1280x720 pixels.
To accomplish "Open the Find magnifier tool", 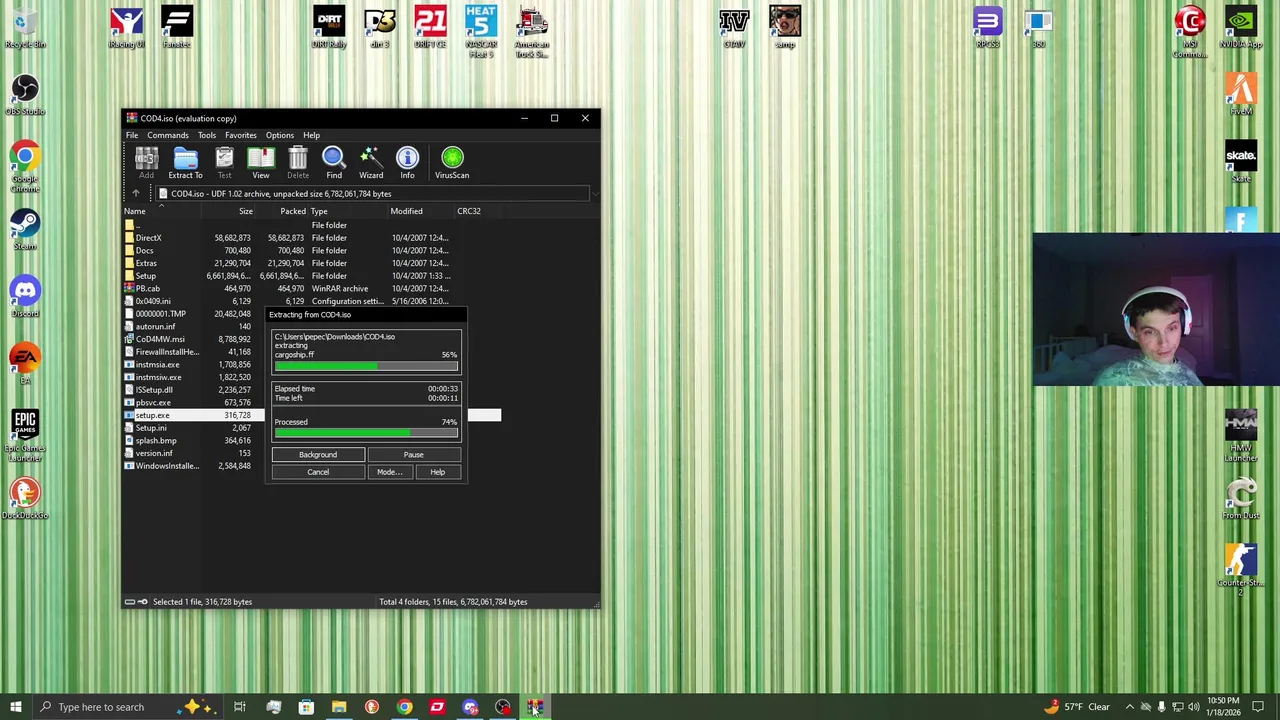I will pos(334,163).
